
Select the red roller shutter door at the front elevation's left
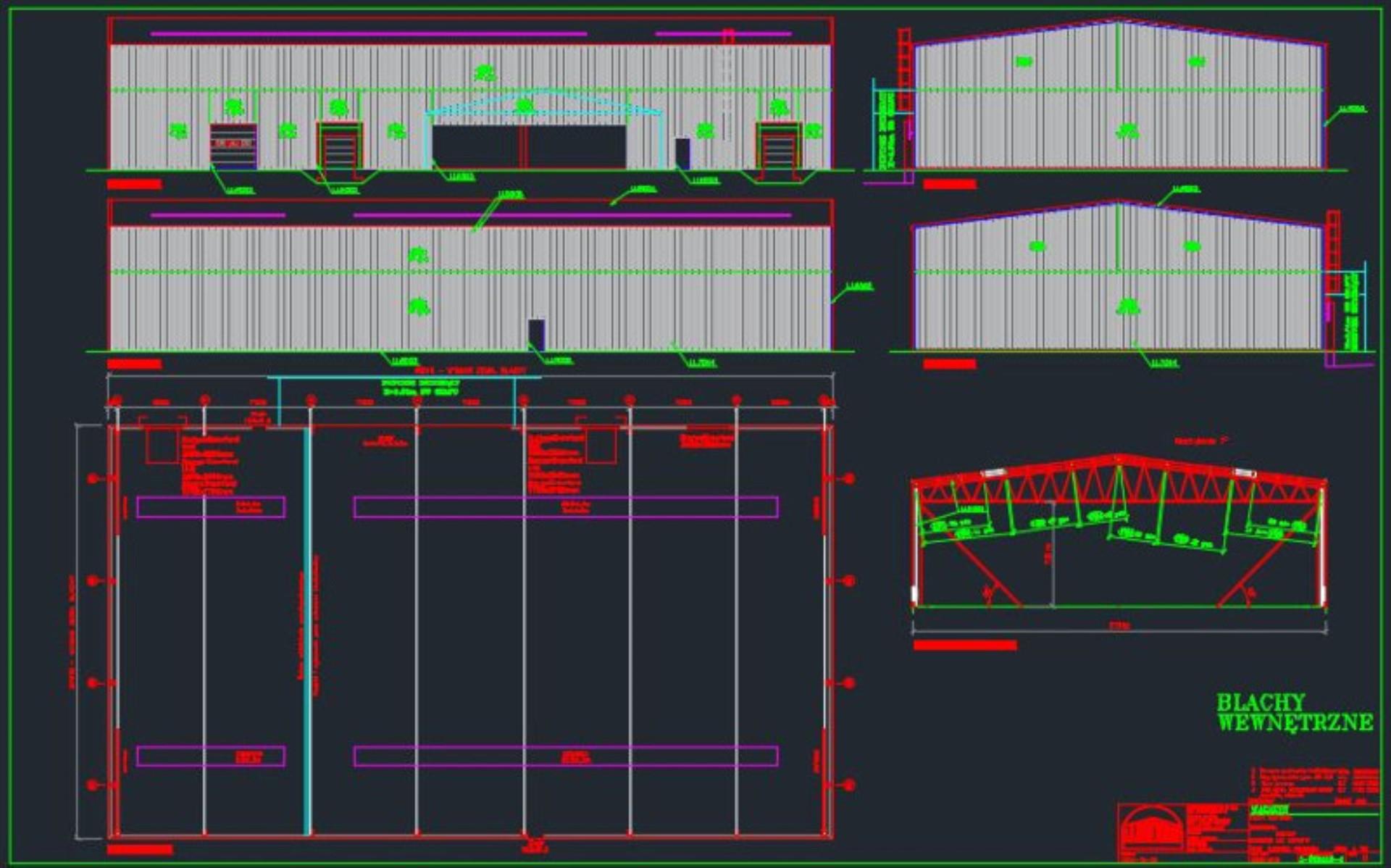pos(233,147)
